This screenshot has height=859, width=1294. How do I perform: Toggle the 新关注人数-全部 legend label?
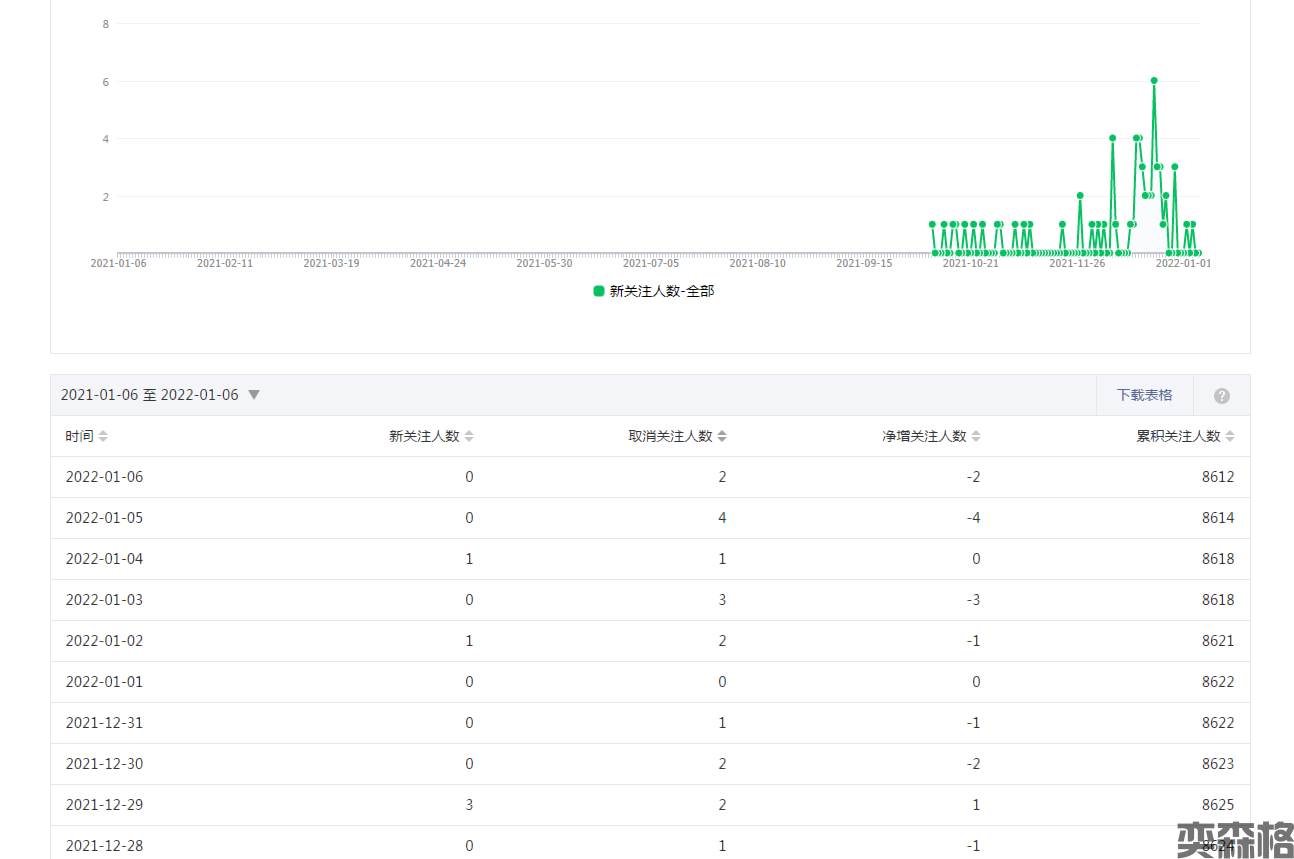pyautogui.click(x=662, y=291)
